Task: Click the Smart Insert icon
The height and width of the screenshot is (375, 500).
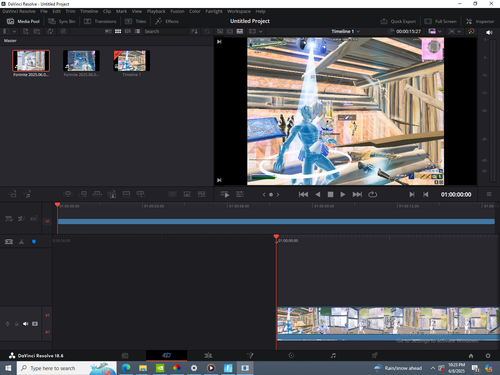Action: (x=68, y=194)
